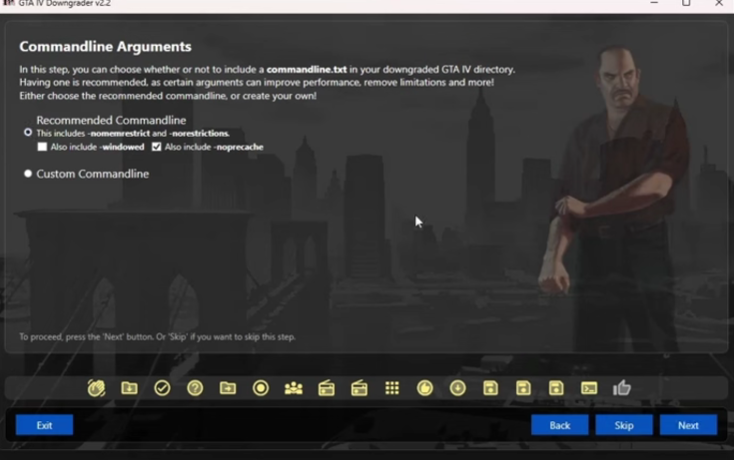Click the group of people icon
The image size is (734, 460).
[x=294, y=388]
